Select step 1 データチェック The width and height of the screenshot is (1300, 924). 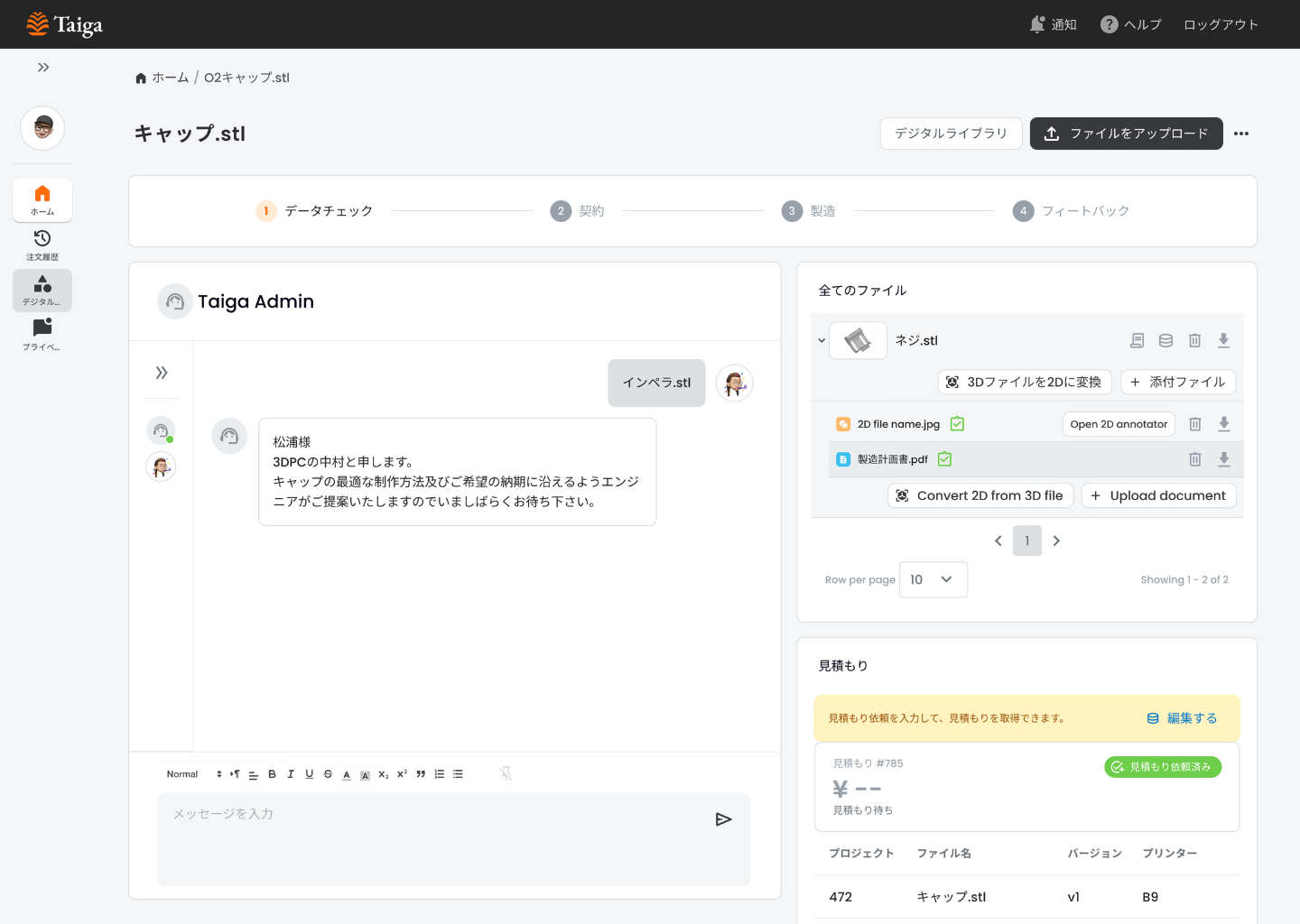coord(314,211)
